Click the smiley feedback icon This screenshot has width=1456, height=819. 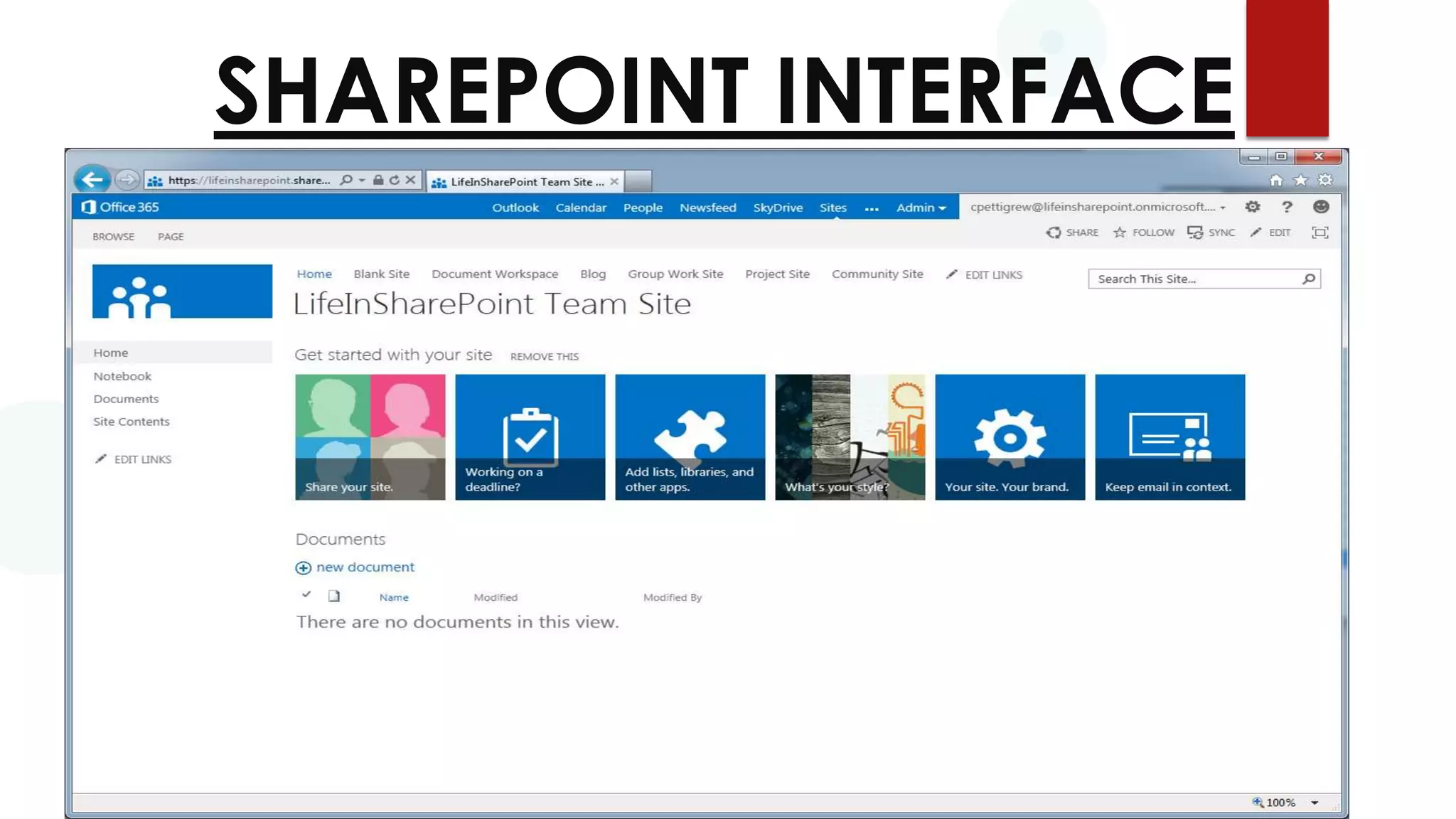1321,207
